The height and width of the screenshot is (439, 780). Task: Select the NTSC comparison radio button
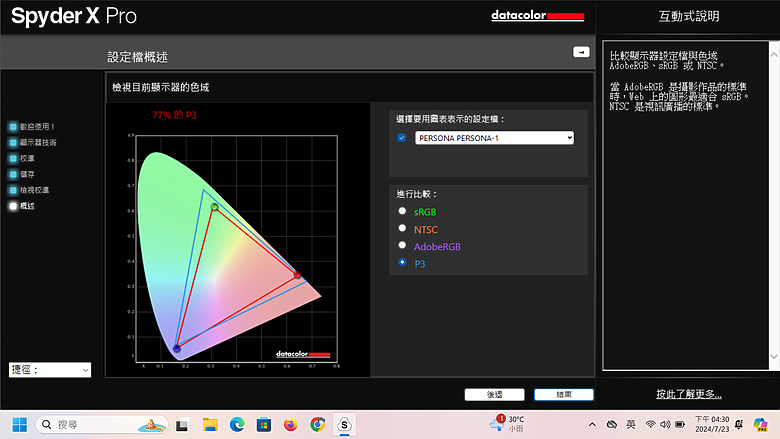click(402, 228)
